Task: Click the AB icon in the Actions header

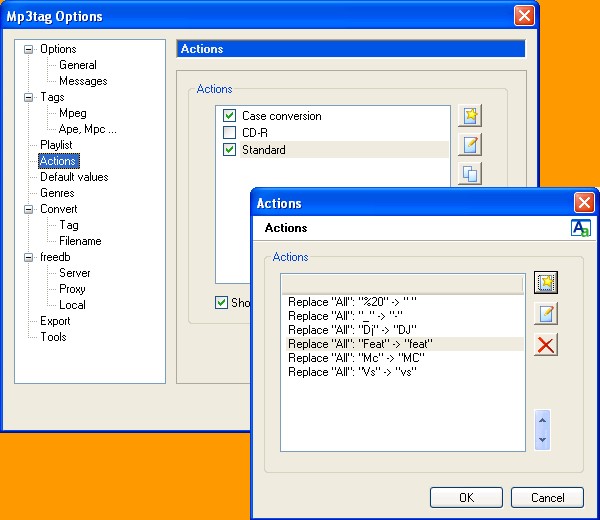Action: point(580,228)
